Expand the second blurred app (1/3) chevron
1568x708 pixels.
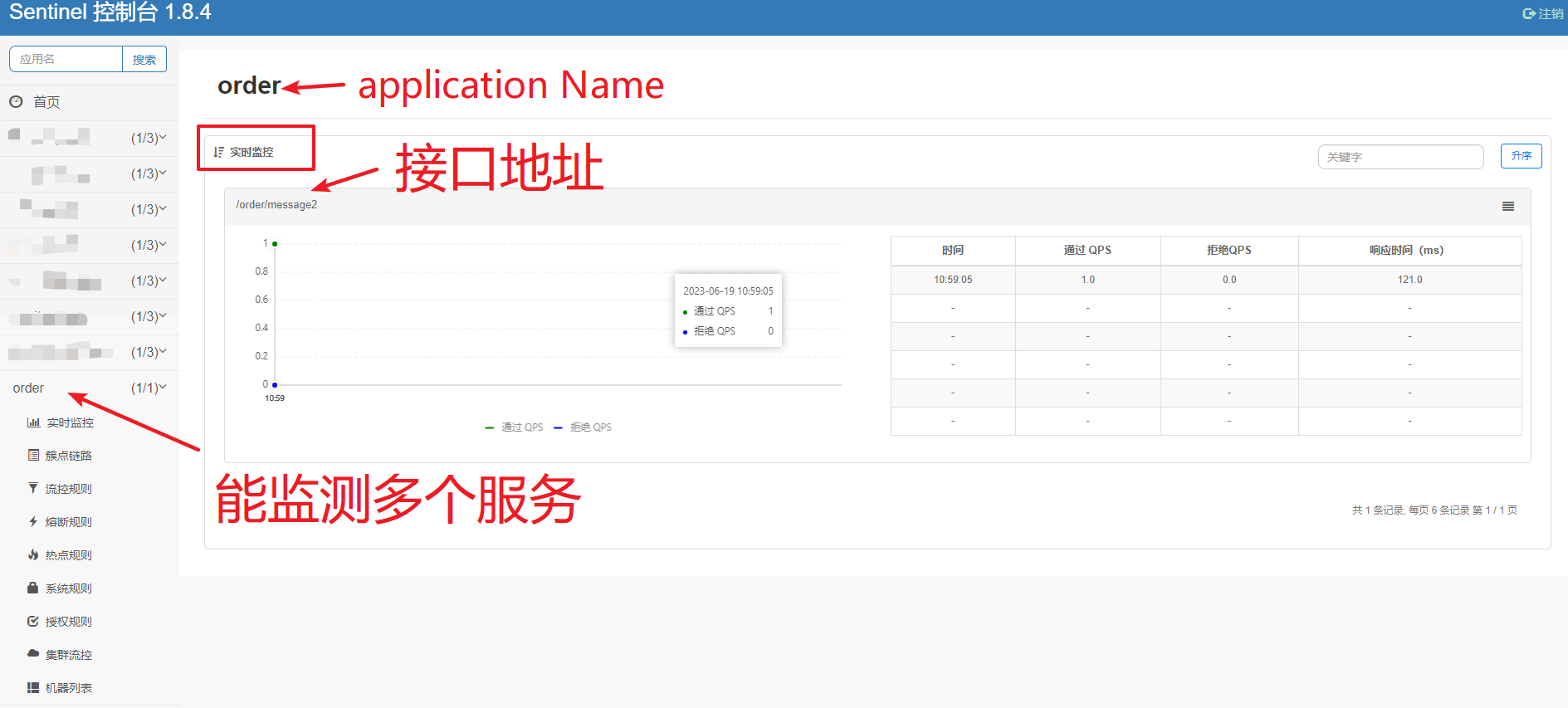click(163, 173)
